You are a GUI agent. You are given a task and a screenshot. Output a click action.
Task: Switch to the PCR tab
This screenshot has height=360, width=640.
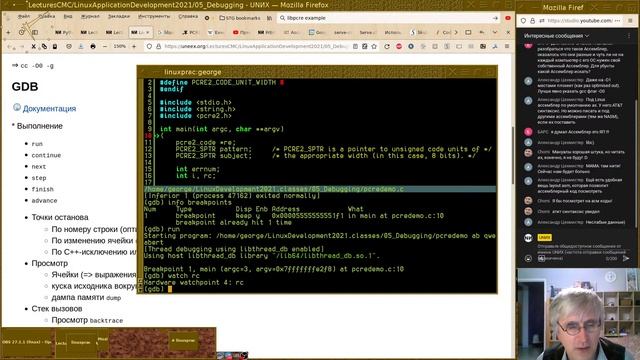click(x=191, y=32)
